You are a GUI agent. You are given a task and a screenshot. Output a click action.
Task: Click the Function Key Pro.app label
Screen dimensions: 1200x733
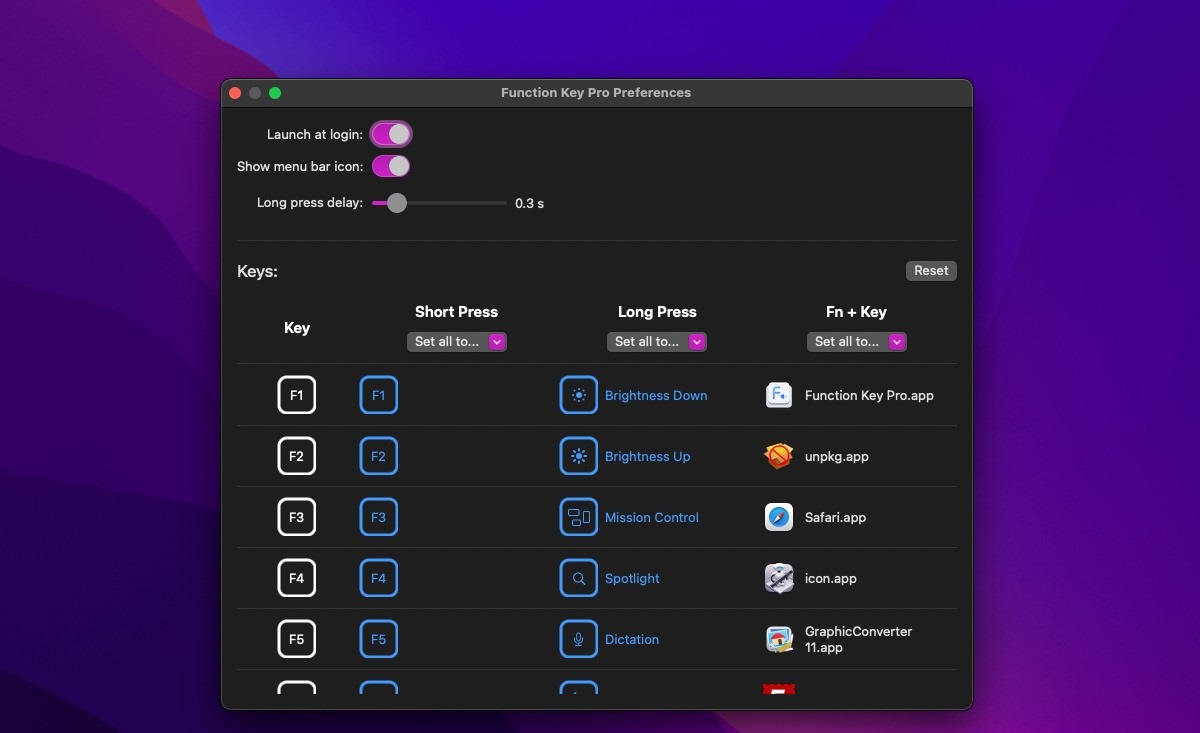click(869, 395)
